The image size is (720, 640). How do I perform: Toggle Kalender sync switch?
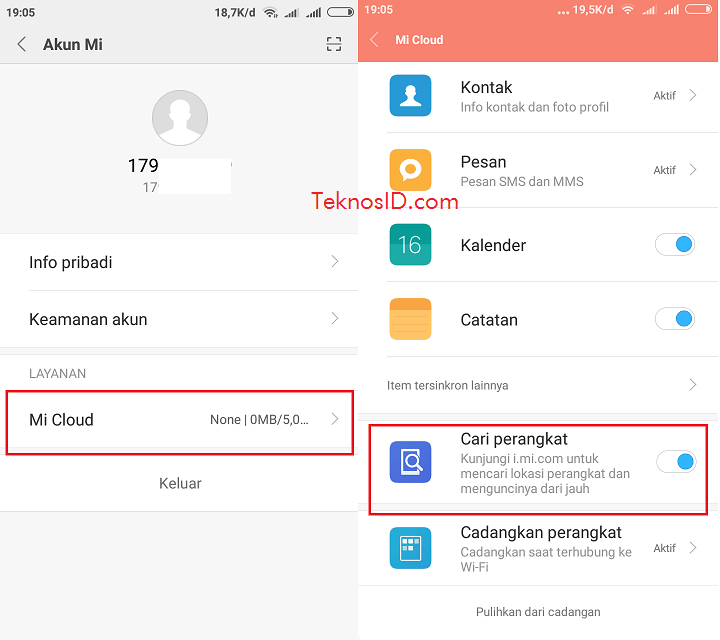tap(675, 244)
